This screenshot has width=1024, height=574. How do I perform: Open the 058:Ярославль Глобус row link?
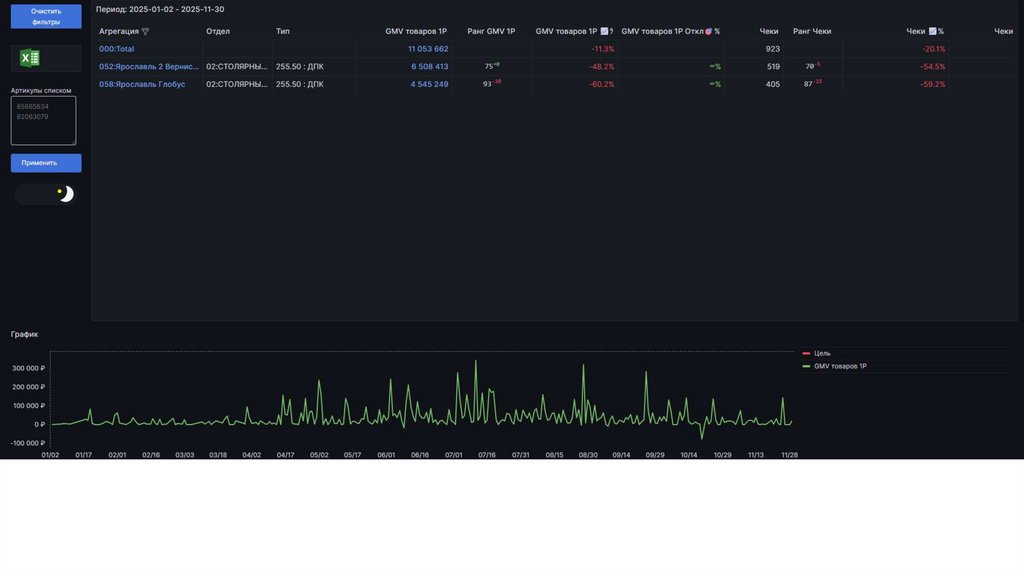[141, 84]
